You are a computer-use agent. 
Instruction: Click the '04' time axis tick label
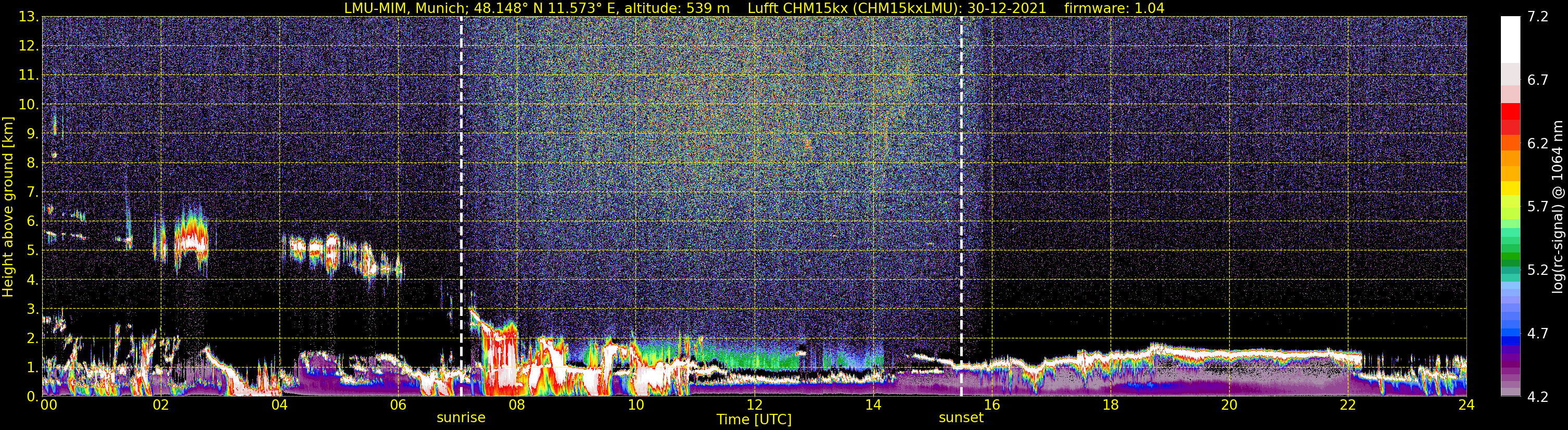pos(279,405)
